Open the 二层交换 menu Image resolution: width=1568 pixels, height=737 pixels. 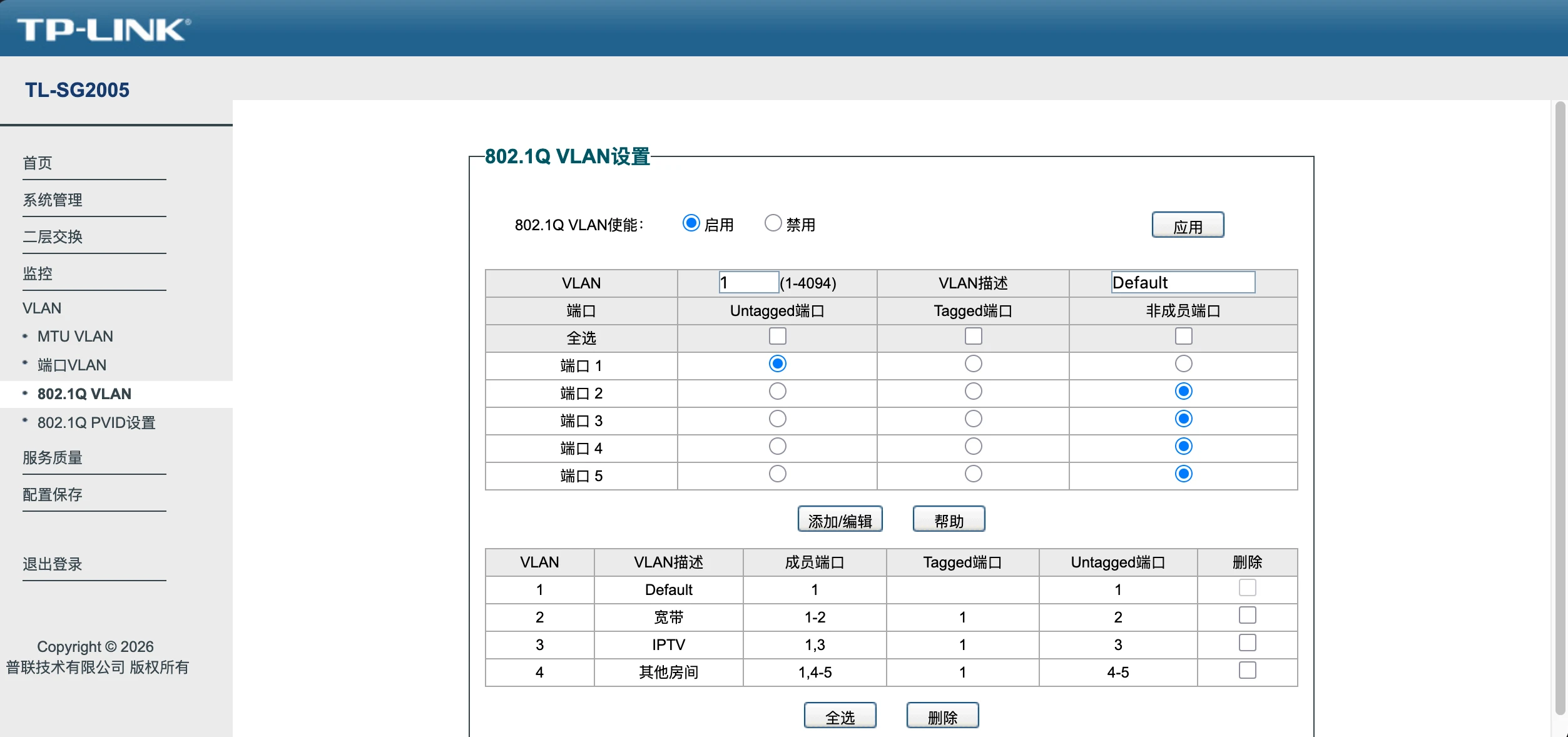point(53,237)
